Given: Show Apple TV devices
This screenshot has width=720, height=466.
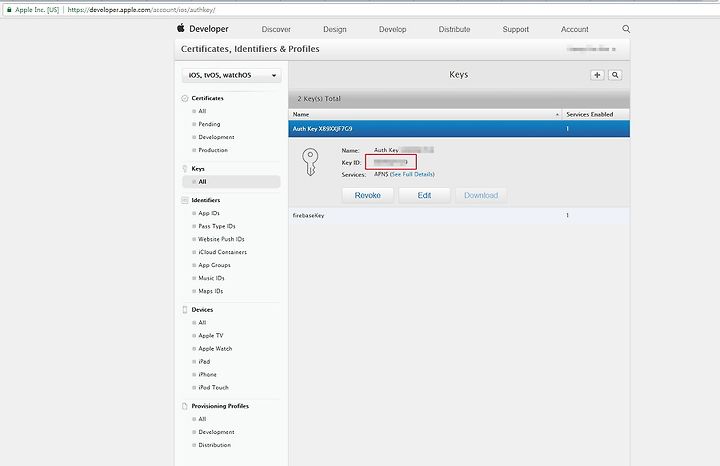Looking at the screenshot, I should tap(211, 336).
